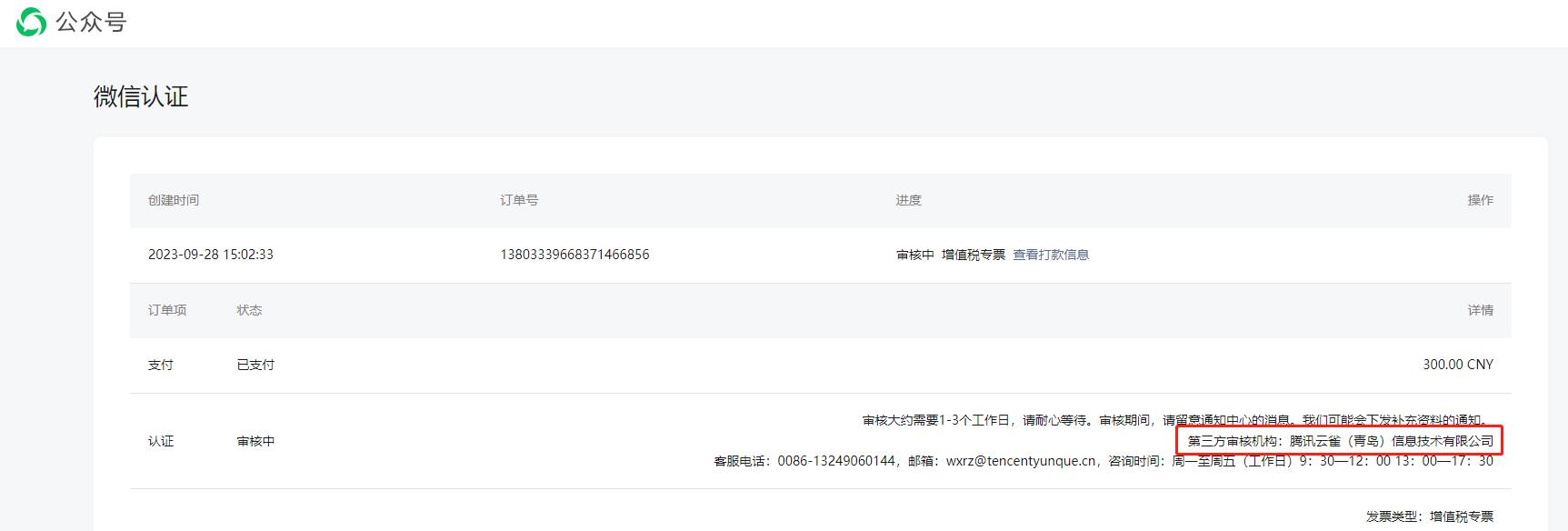Viewport: 1568px width, 531px height.
Task: Click the 状态 sub-header
Action: (x=250, y=310)
